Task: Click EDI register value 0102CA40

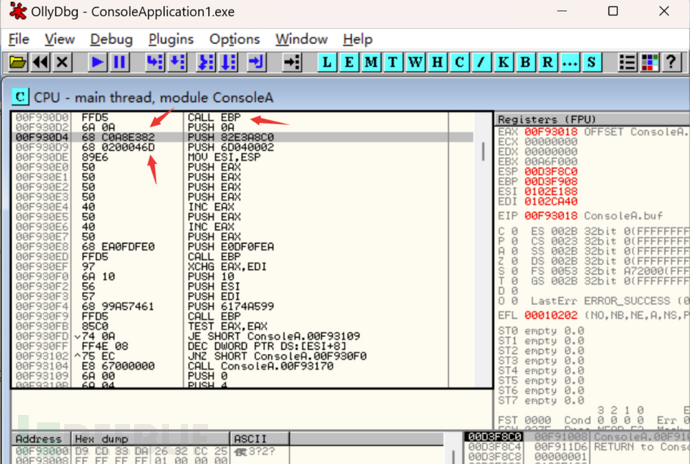Action: coord(551,202)
